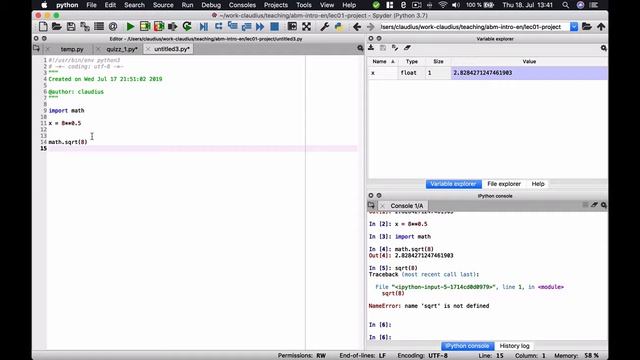Open the find icon in the Editor tab bar
The width and height of the screenshot is (640, 360).
pyautogui.click(x=360, y=49)
